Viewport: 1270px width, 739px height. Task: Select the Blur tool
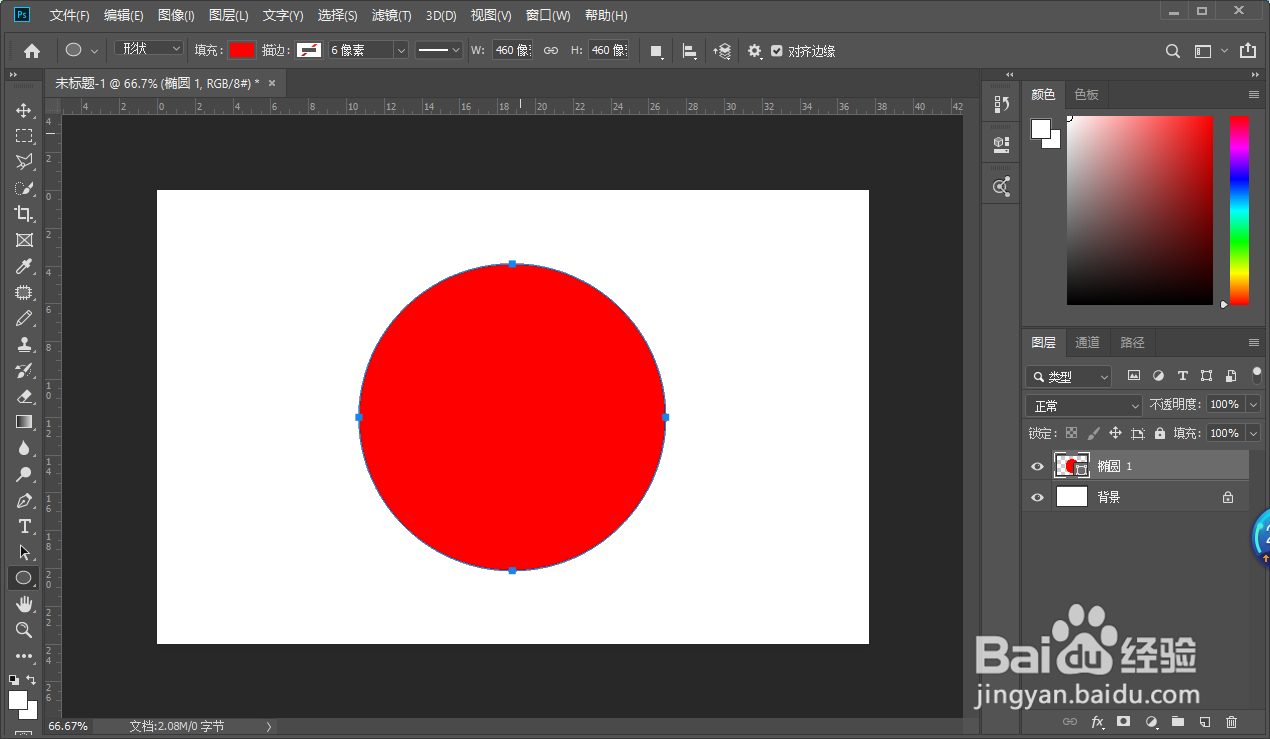pyautogui.click(x=24, y=448)
